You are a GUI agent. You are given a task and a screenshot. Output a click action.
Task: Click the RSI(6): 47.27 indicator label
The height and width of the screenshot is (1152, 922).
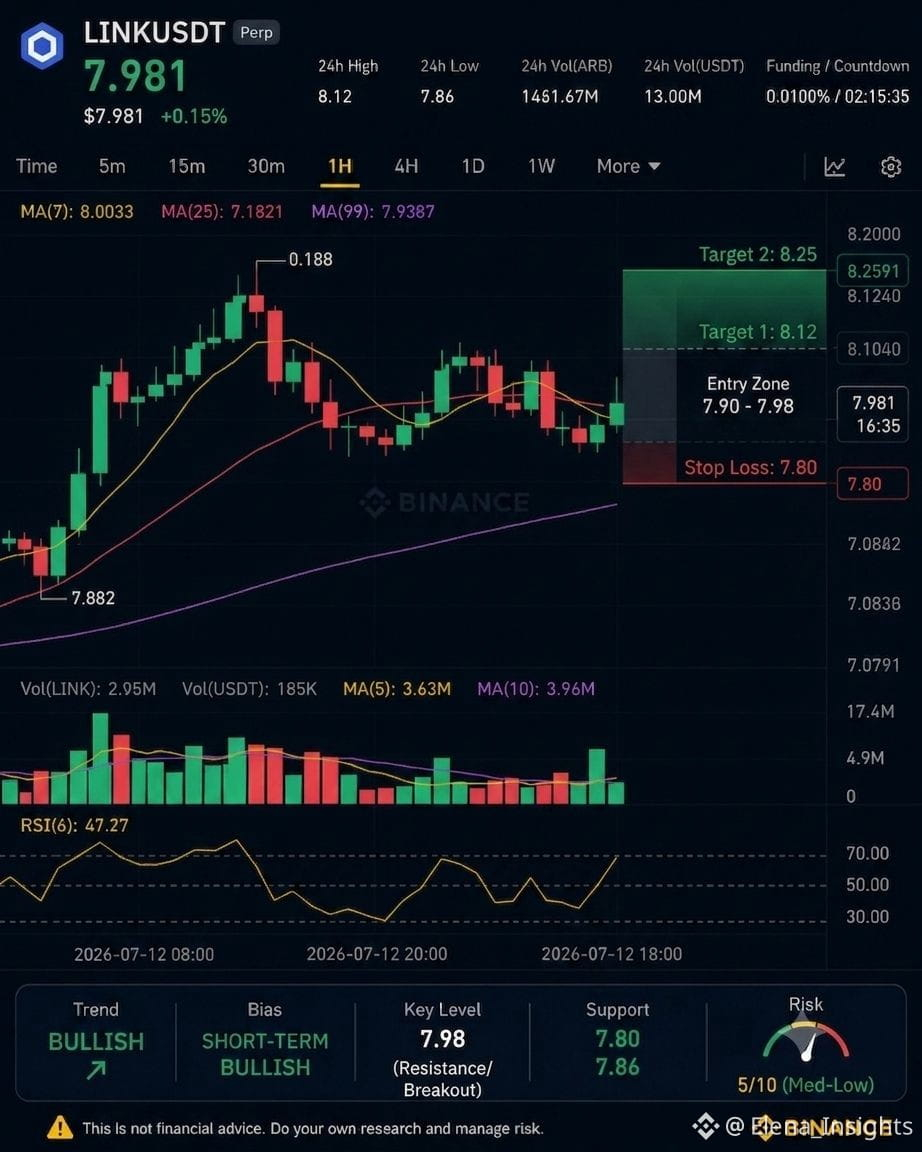coord(74,825)
